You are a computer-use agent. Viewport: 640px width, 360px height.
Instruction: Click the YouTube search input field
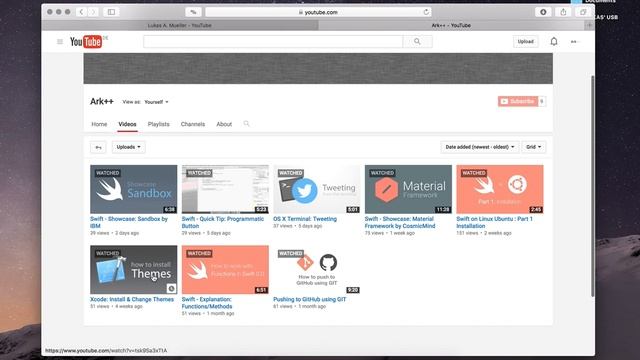273,42
